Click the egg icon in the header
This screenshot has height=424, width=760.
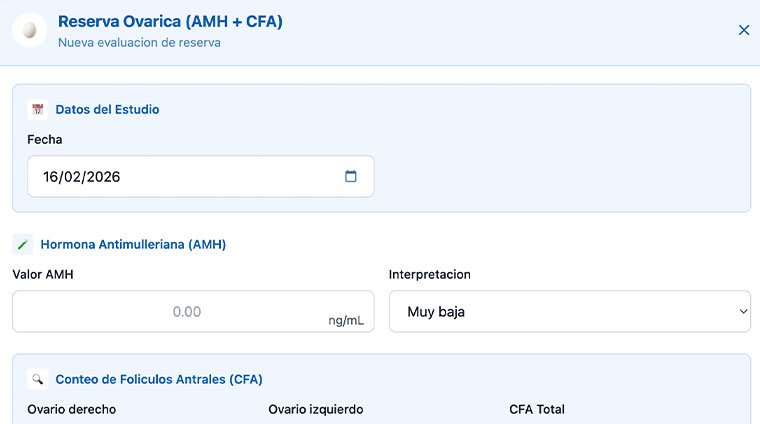30,30
